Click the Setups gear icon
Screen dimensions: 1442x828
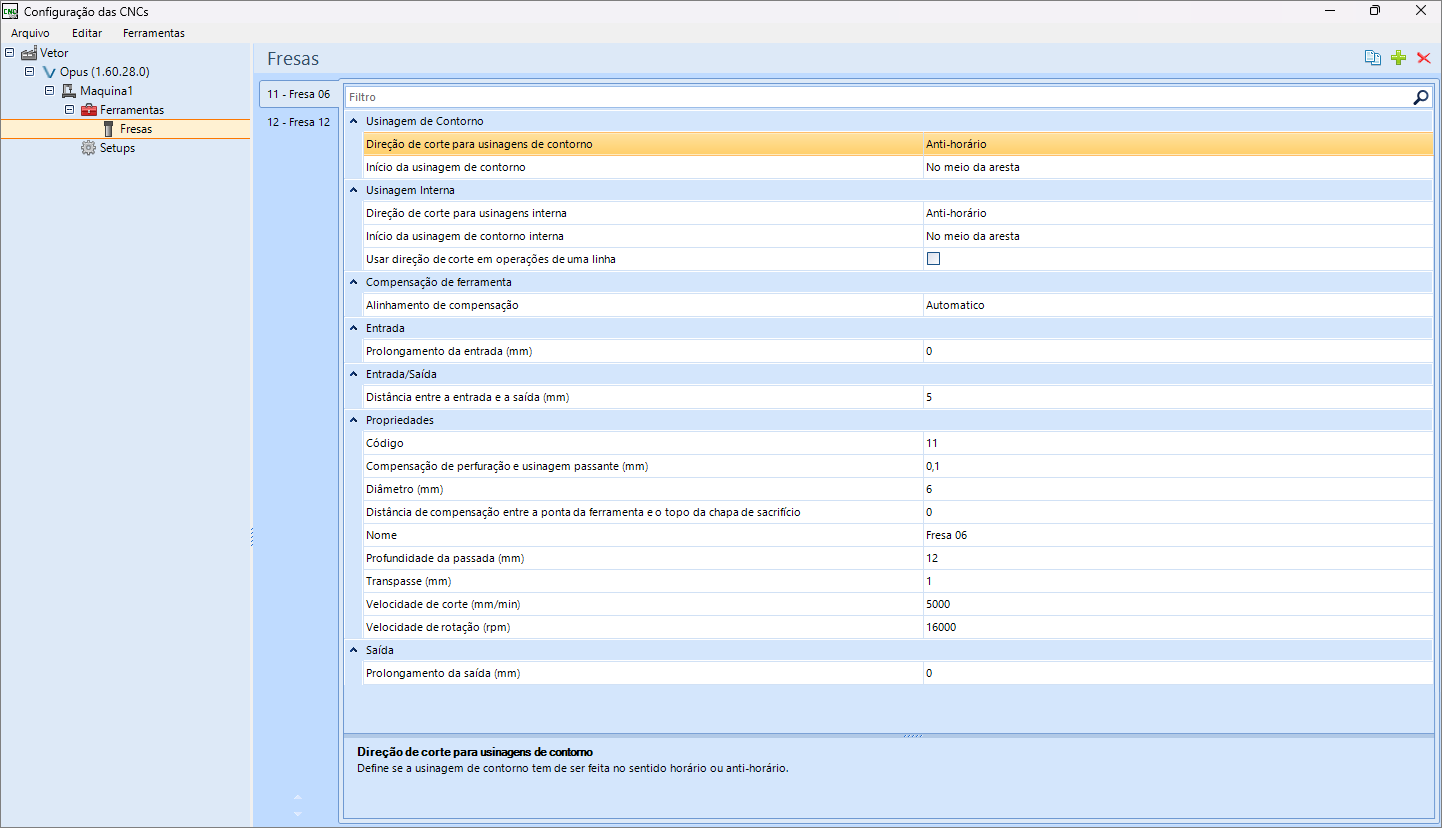coord(88,148)
